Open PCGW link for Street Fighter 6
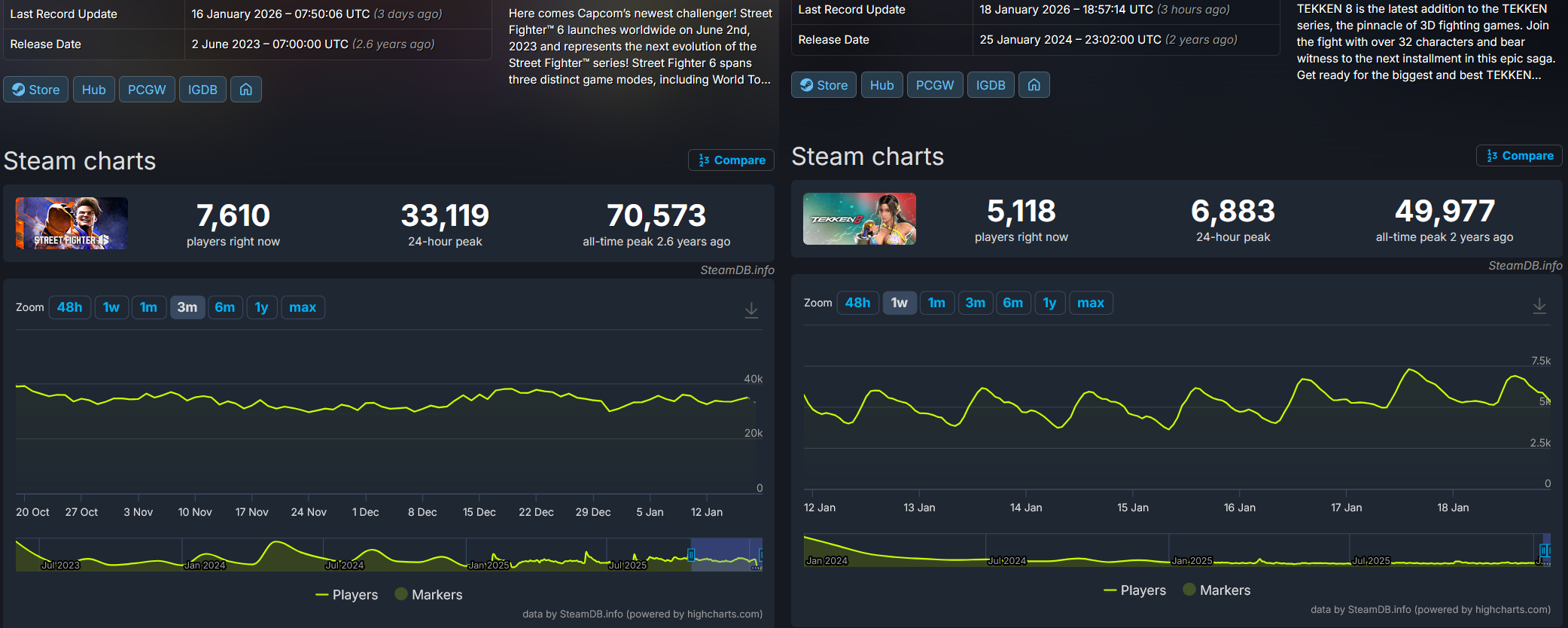 (147, 90)
